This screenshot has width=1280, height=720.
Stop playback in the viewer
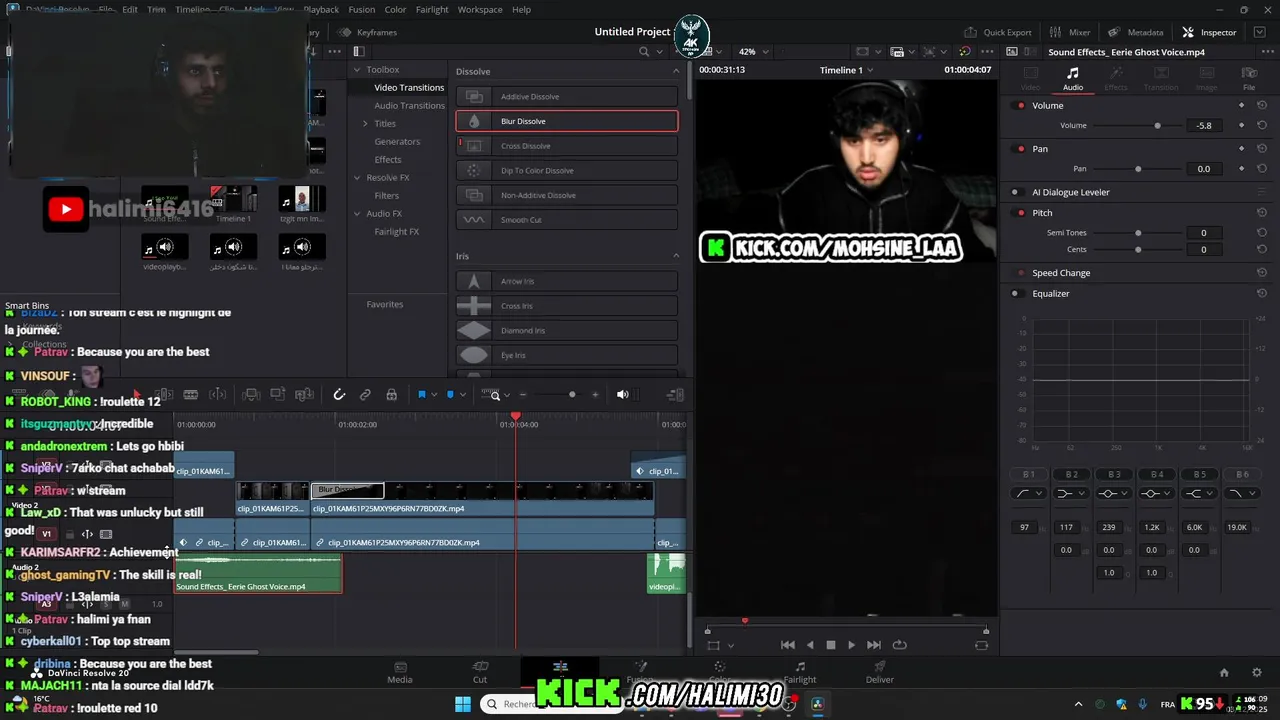(x=830, y=645)
